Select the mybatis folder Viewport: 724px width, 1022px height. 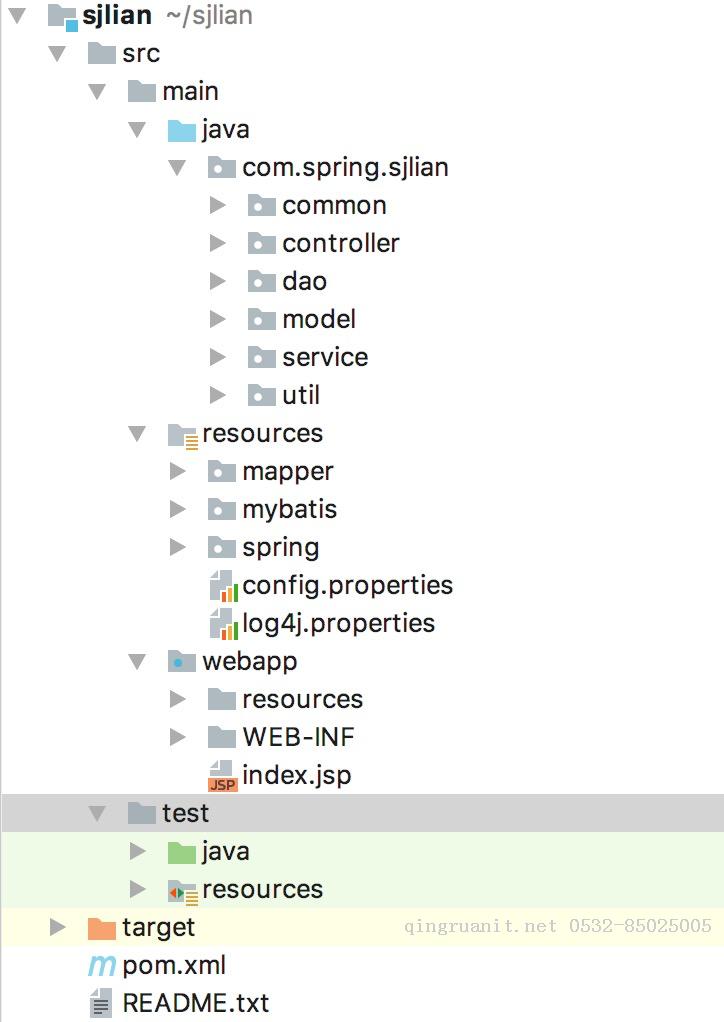289,509
